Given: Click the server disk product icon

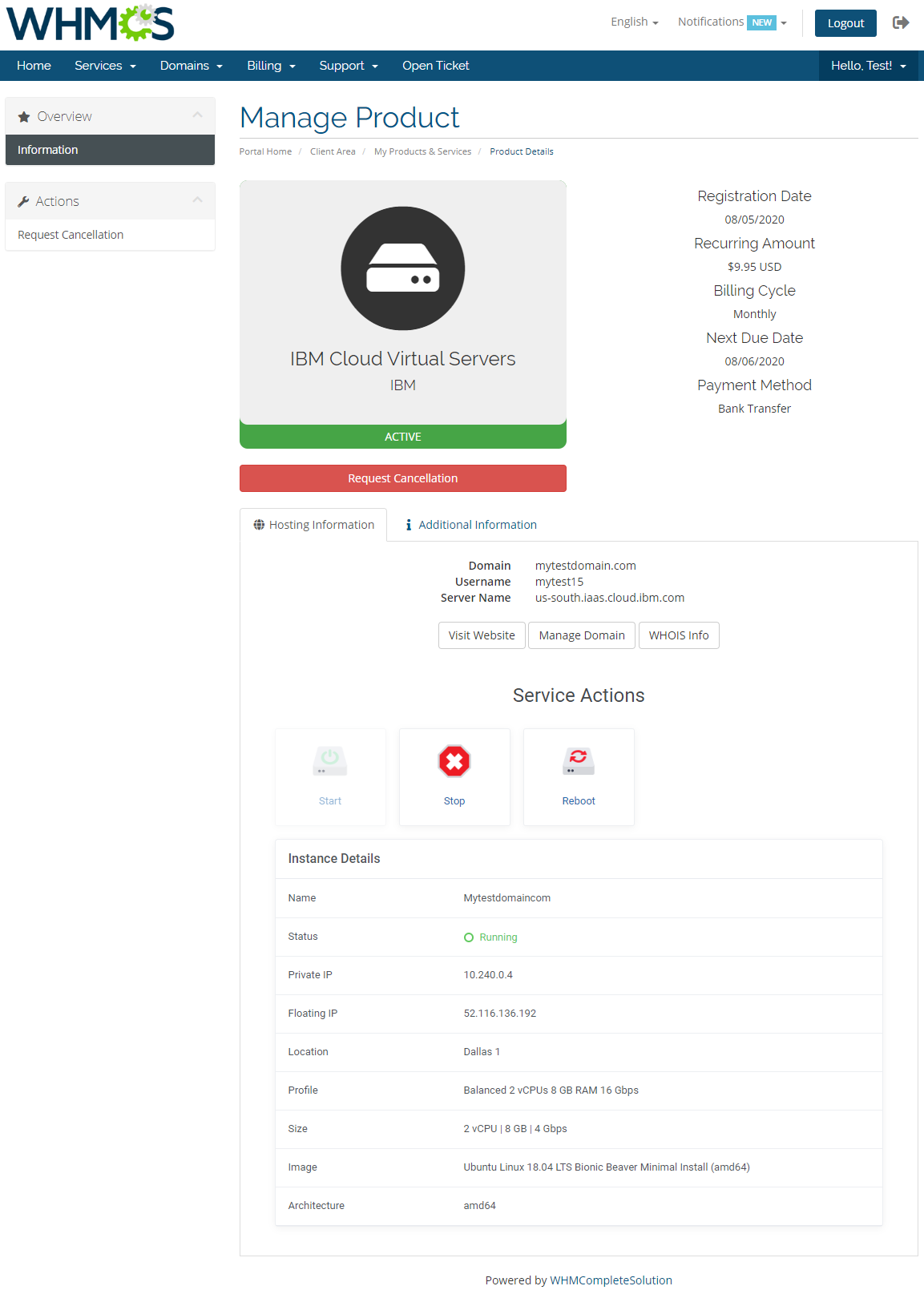Looking at the screenshot, I should coord(402,268).
